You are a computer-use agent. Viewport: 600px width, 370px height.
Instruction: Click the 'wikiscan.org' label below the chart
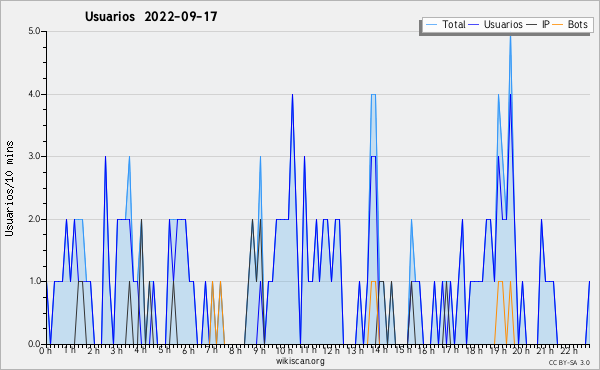(300, 361)
